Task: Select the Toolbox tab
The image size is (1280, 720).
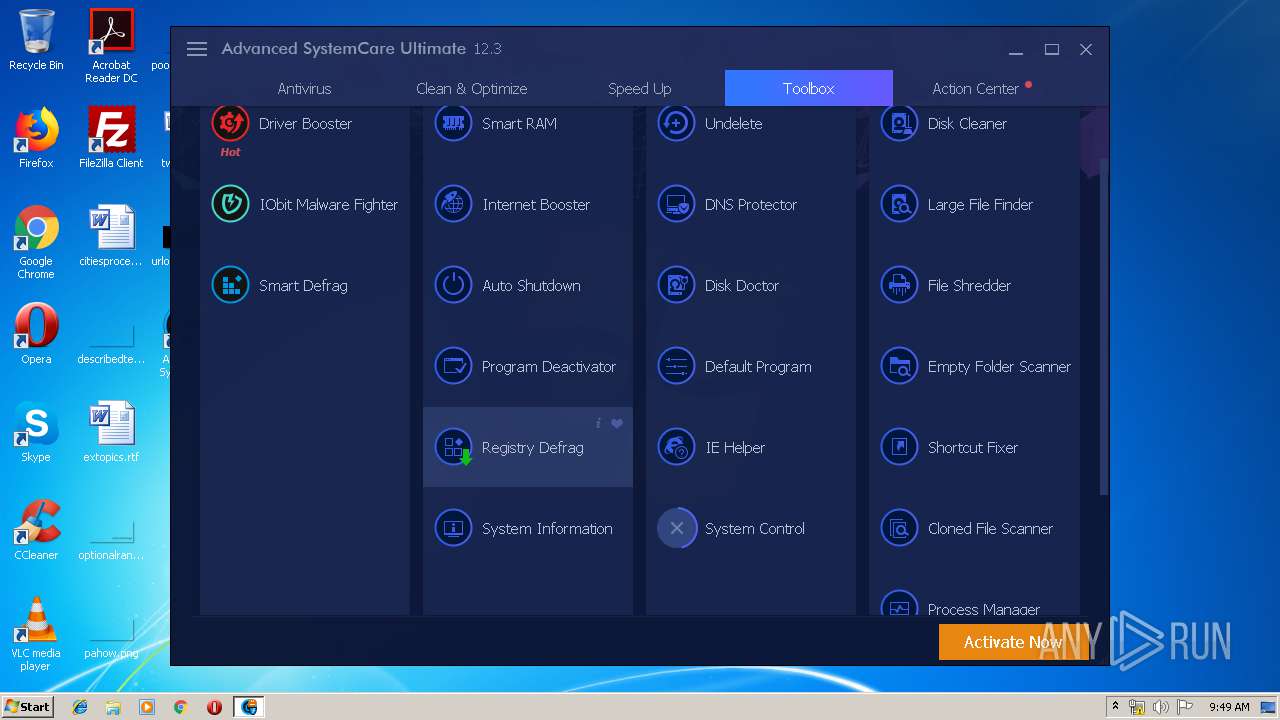Action: [x=808, y=88]
